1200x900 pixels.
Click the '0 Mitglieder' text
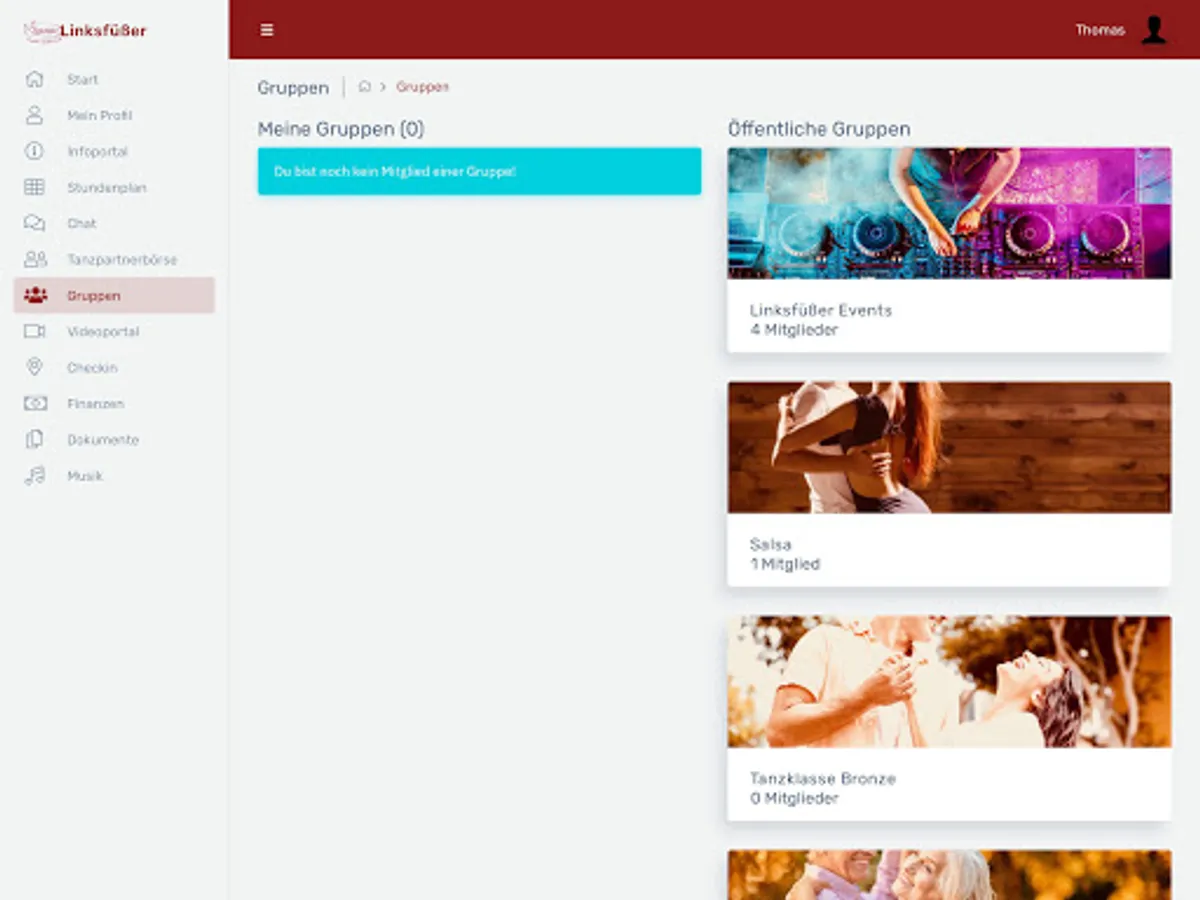click(794, 798)
